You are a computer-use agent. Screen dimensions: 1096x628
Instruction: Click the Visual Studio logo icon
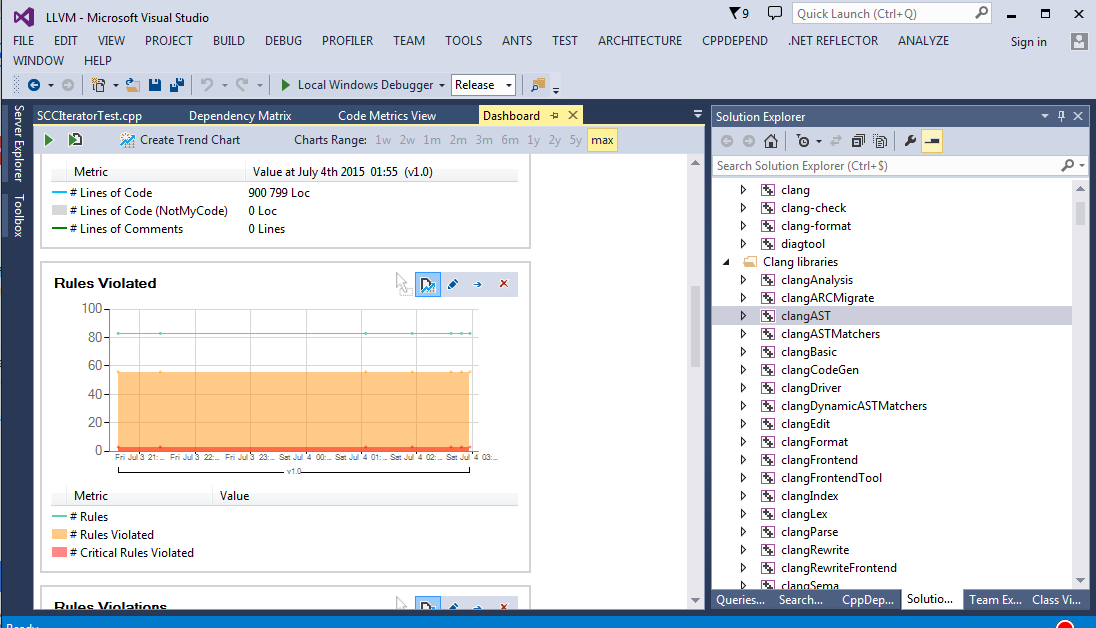tap(24, 17)
